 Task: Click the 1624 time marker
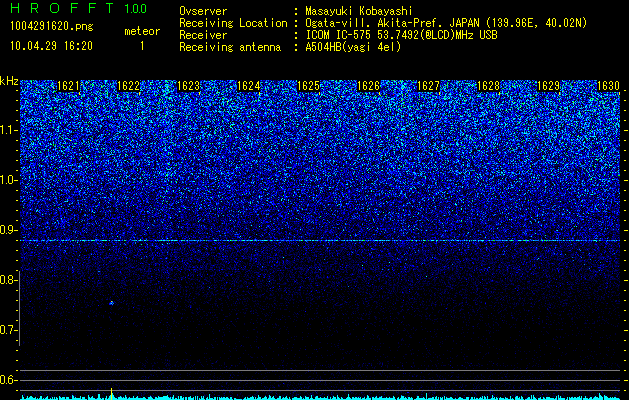pyautogui.click(x=248, y=86)
